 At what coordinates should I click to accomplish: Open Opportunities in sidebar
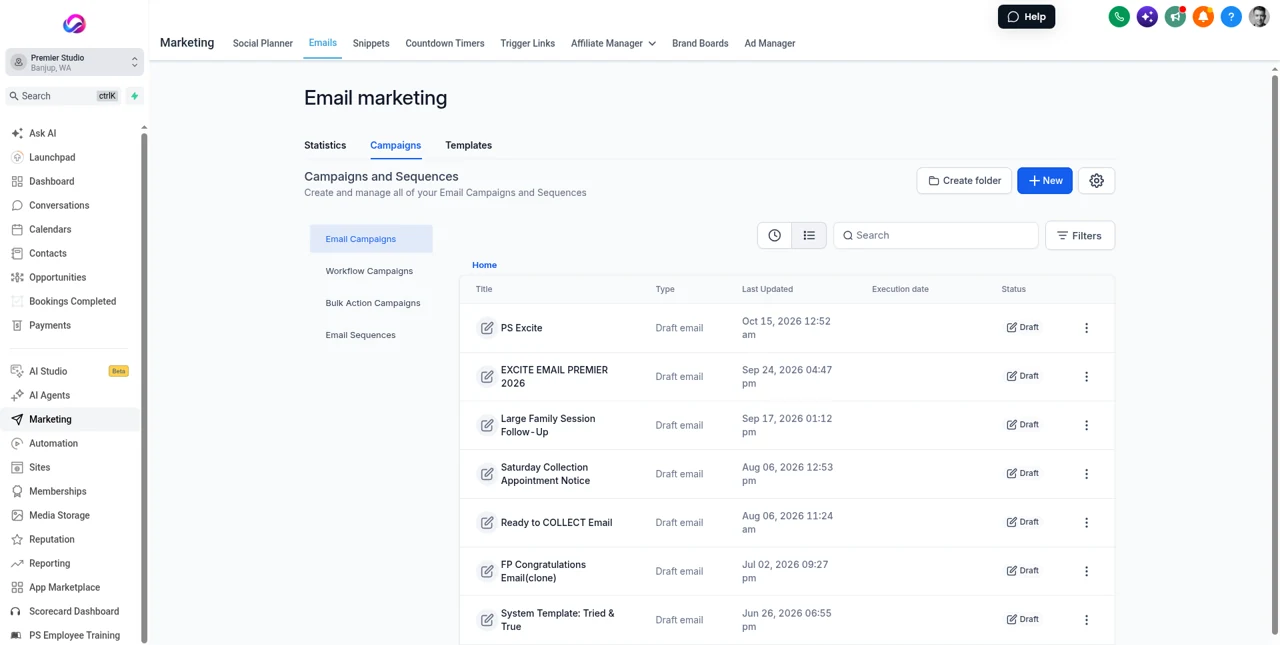(x=57, y=278)
